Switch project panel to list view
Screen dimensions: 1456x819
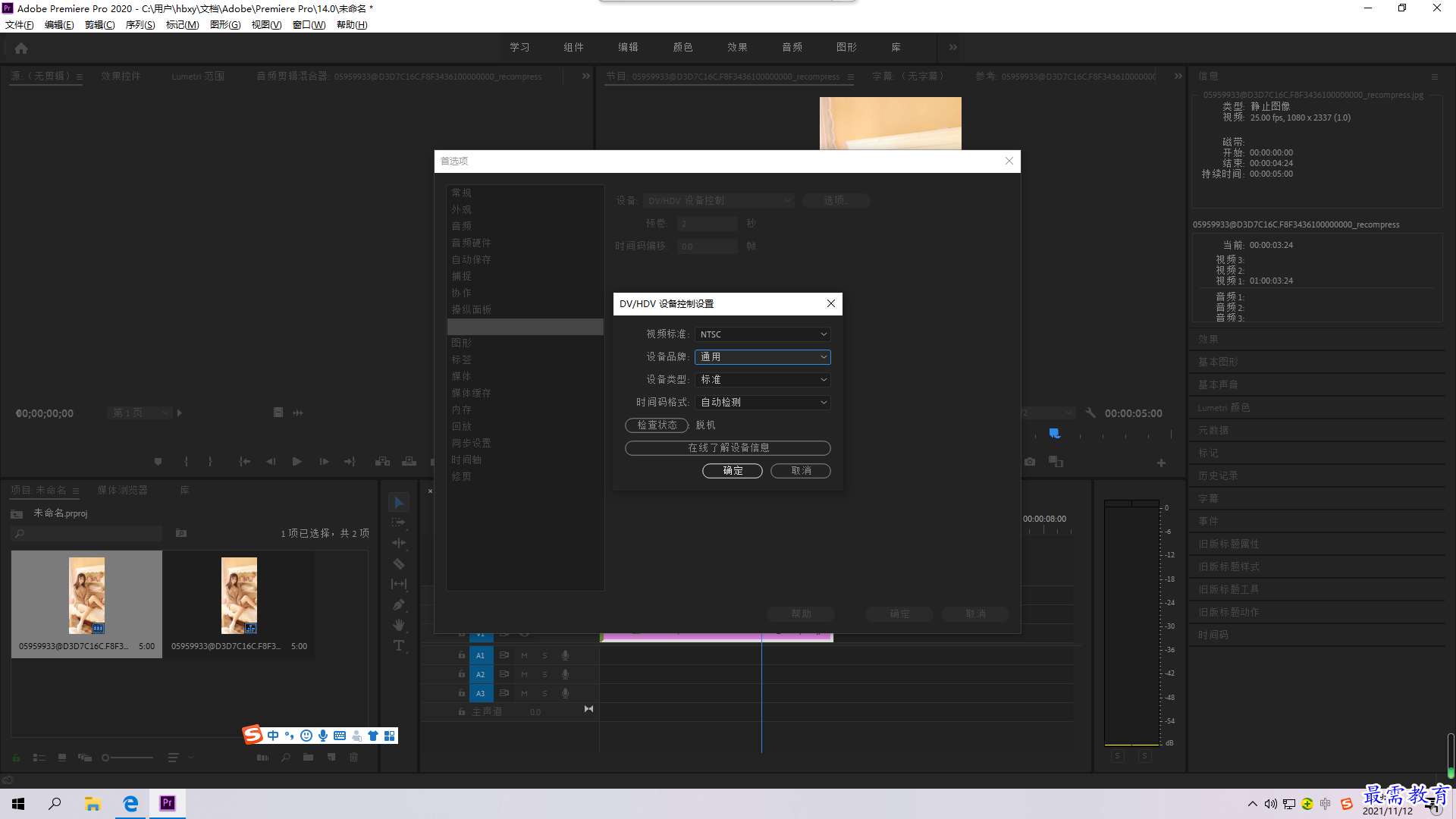[x=39, y=758]
